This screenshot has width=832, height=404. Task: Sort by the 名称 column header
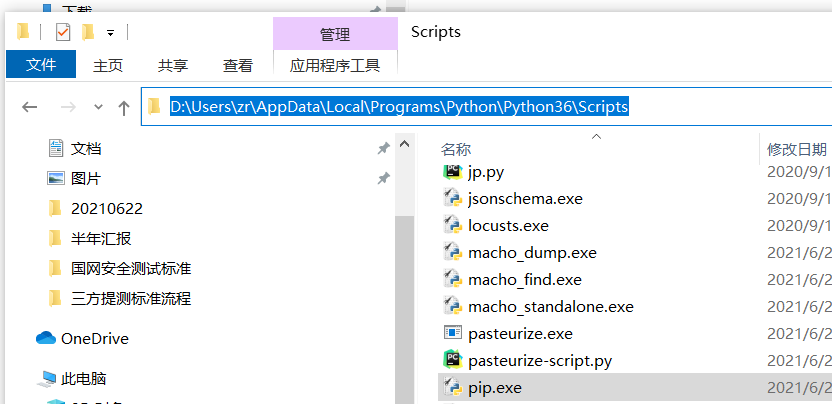[456, 149]
